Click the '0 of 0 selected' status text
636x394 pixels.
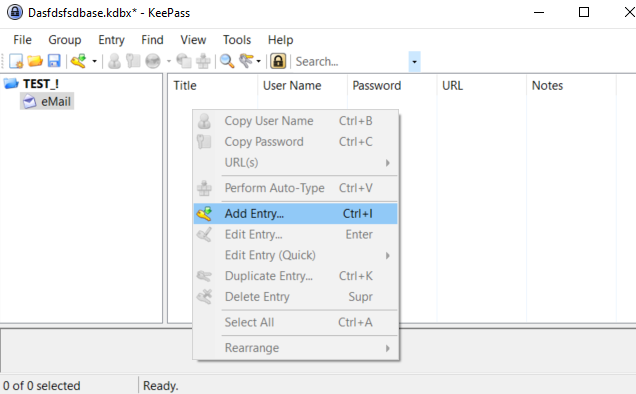pos(42,385)
